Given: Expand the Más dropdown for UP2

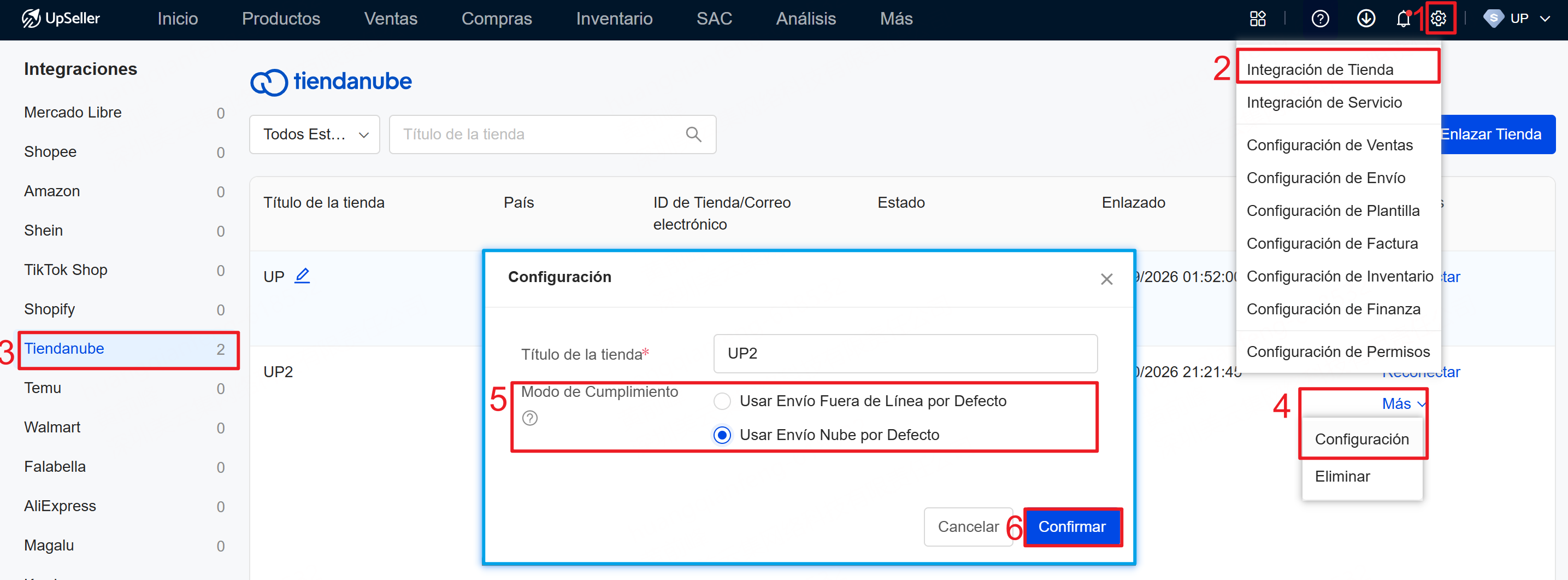Looking at the screenshot, I should [1403, 403].
